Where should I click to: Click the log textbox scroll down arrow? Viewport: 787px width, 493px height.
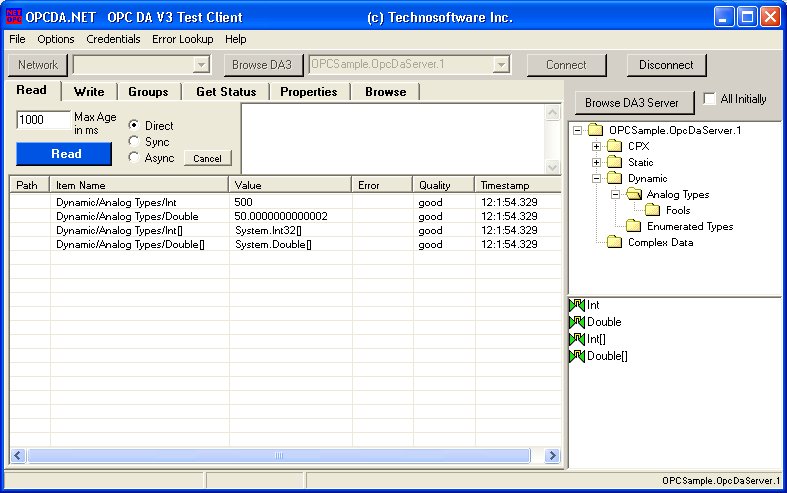point(552,166)
